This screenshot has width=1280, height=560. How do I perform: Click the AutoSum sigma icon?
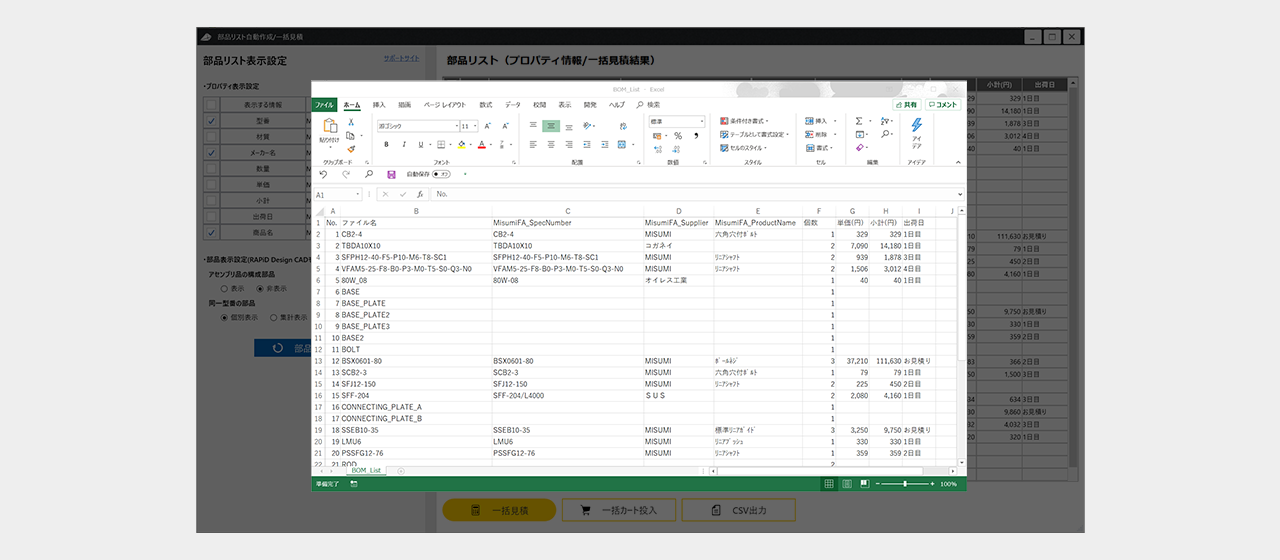pyautogui.click(x=859, y=121)
